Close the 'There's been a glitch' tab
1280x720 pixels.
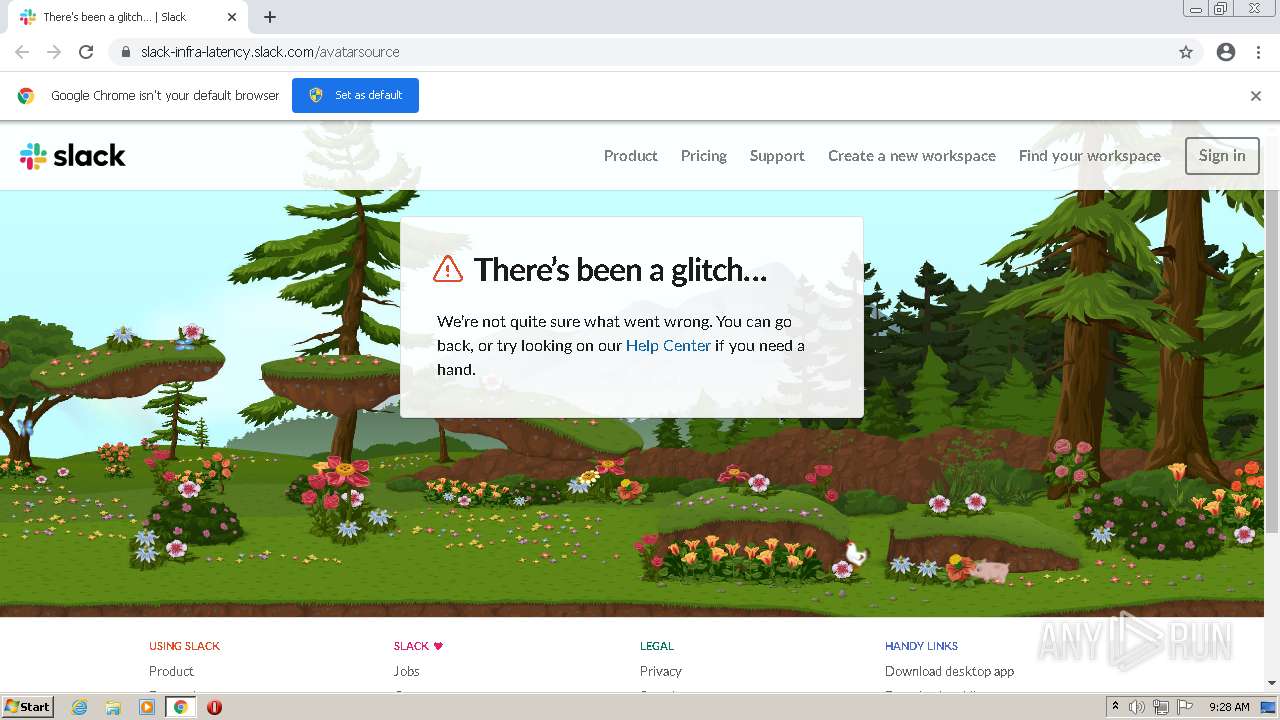232,17
